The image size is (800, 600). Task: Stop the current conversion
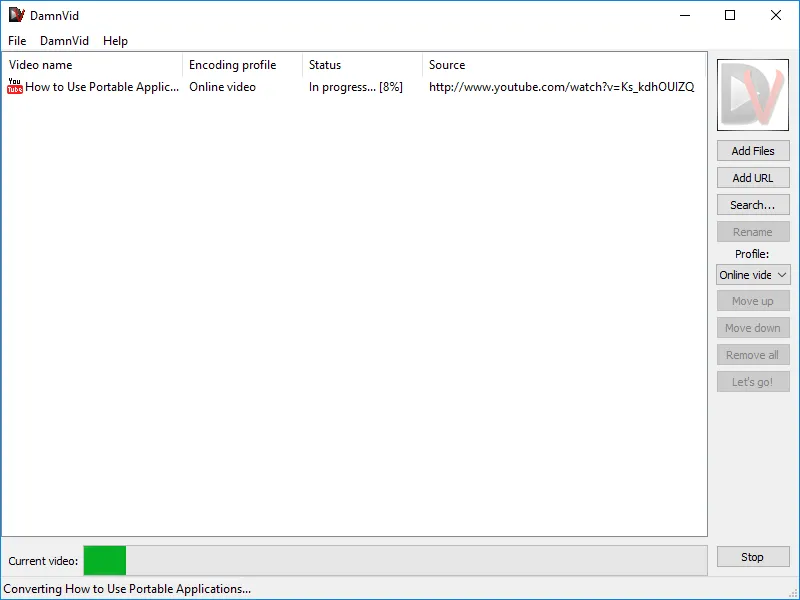pyautogui.click(x=753, y=557)
